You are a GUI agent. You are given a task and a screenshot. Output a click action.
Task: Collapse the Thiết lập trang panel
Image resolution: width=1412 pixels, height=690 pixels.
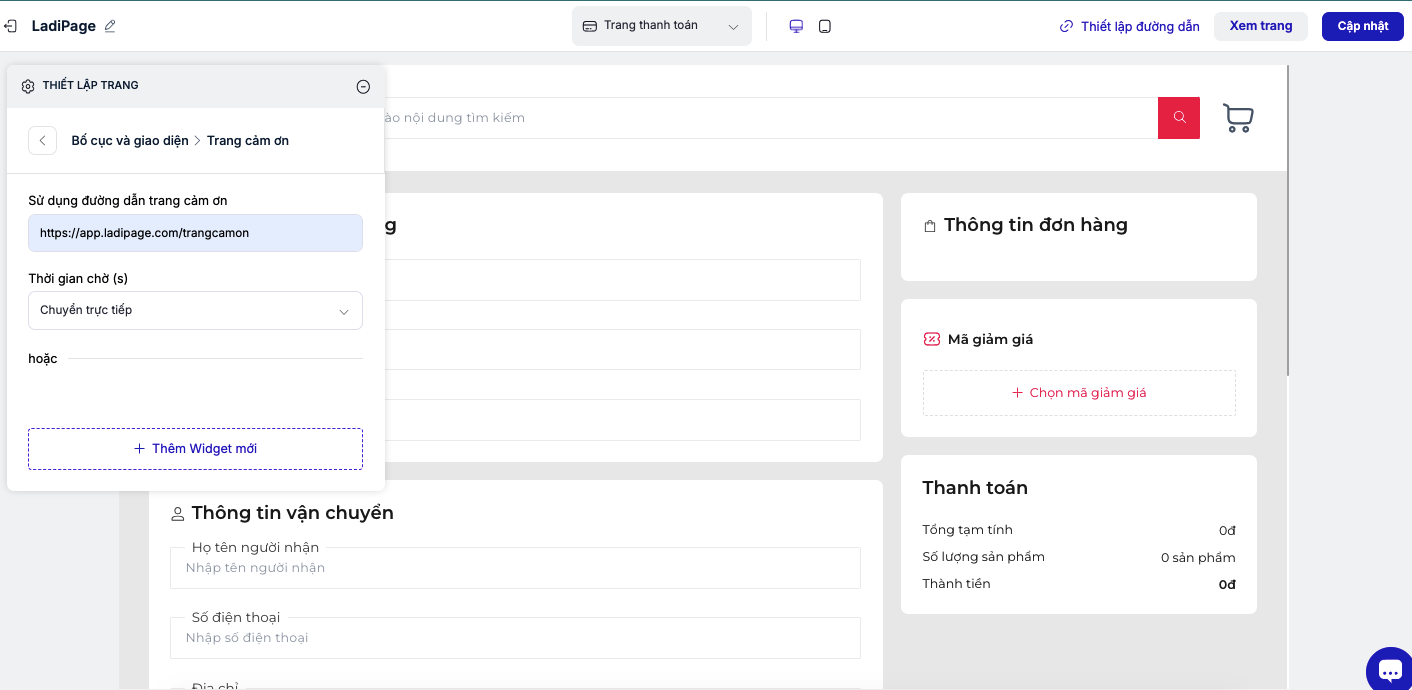tap(363, 87)
